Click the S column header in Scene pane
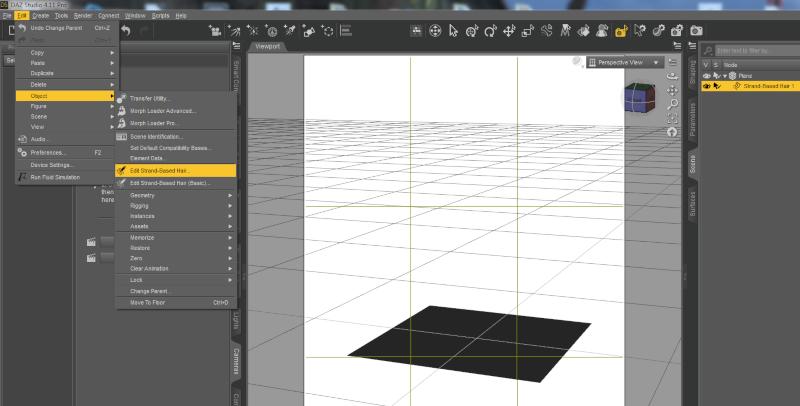The width and height of the screenshot is (800, 406). click(x=715, y=65)
